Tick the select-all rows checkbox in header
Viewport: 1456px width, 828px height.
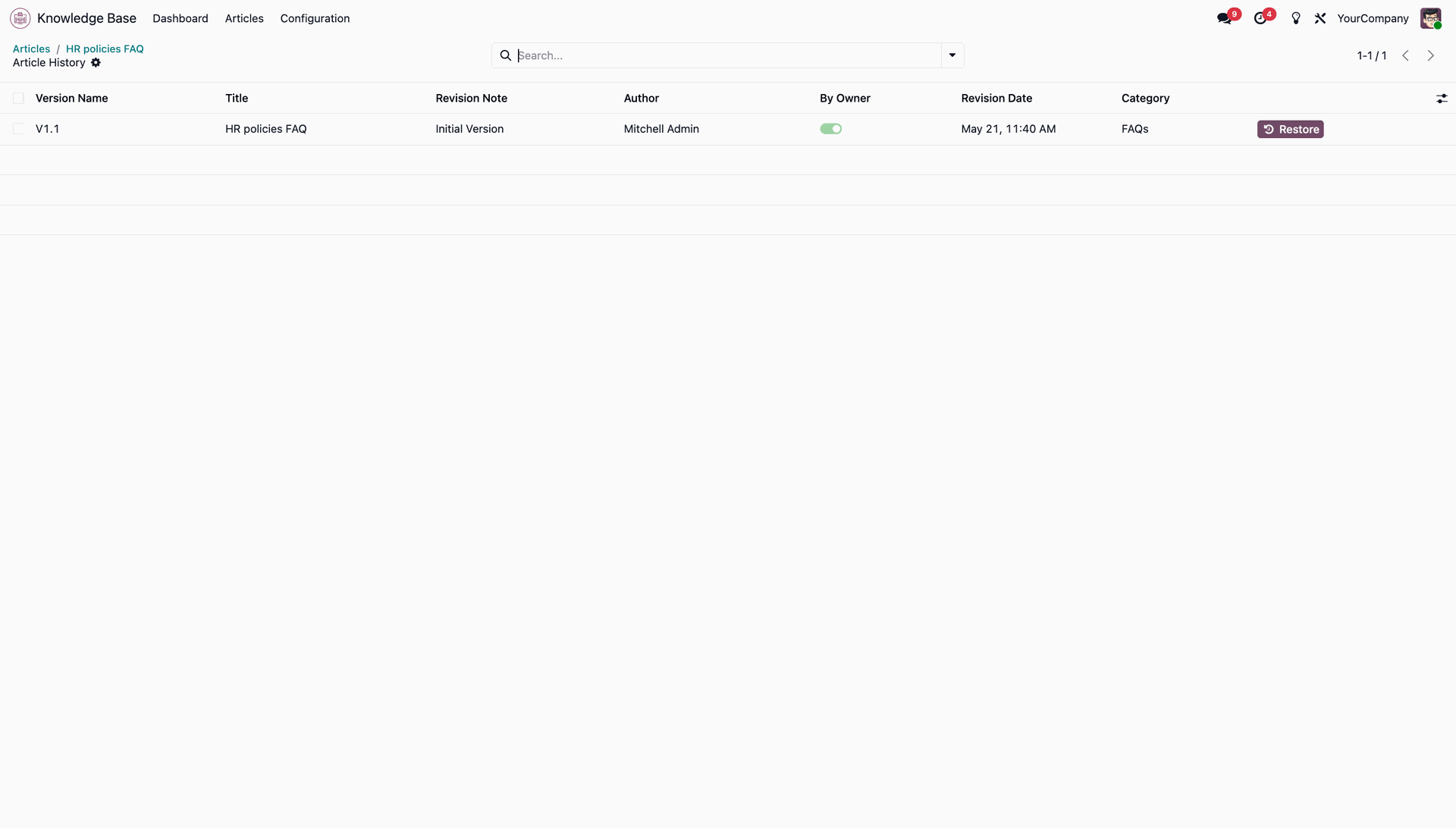click(18, 99)
